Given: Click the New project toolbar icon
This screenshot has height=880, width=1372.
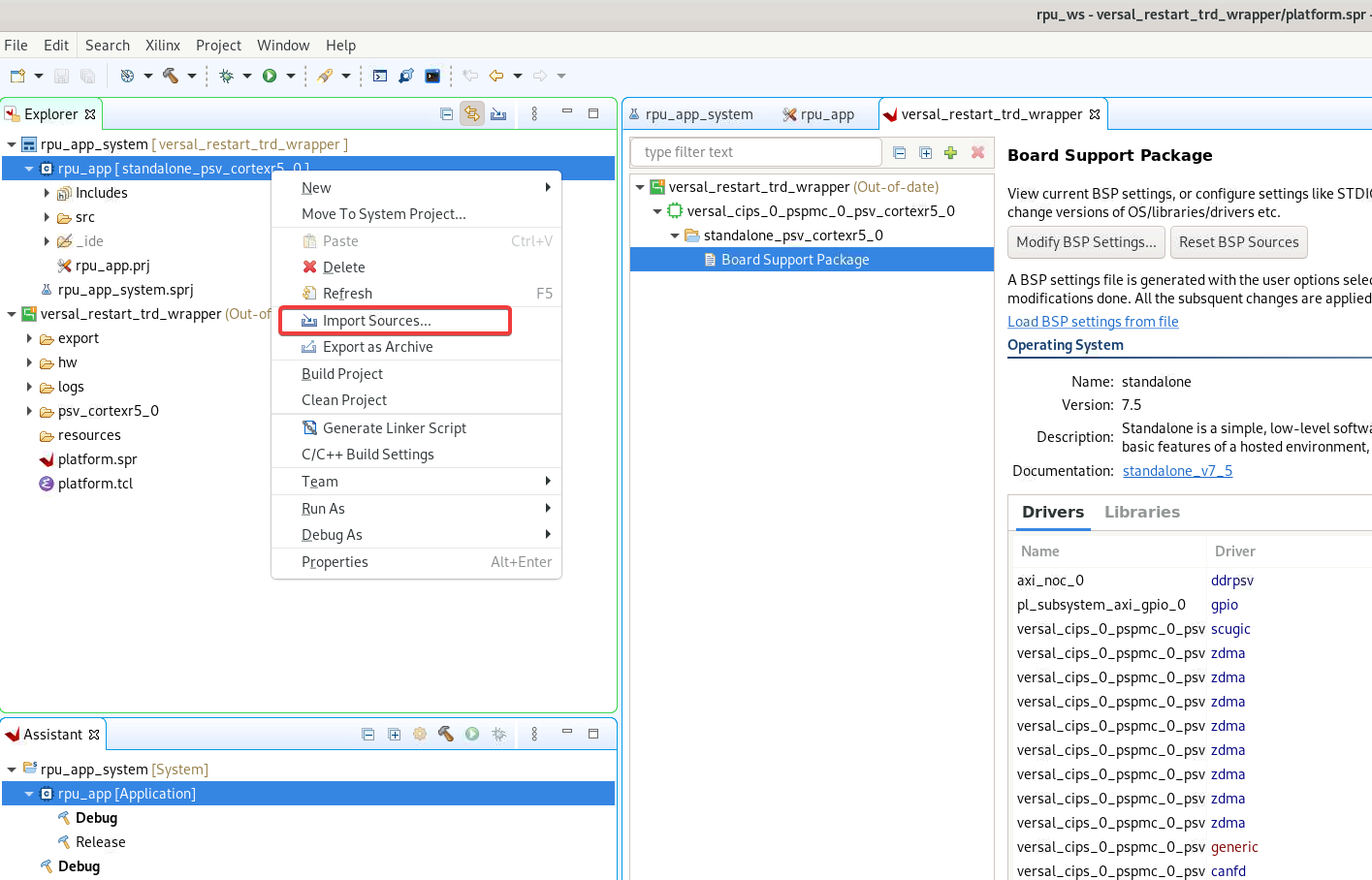Looking at the screenshot, I should pos(17,76).
